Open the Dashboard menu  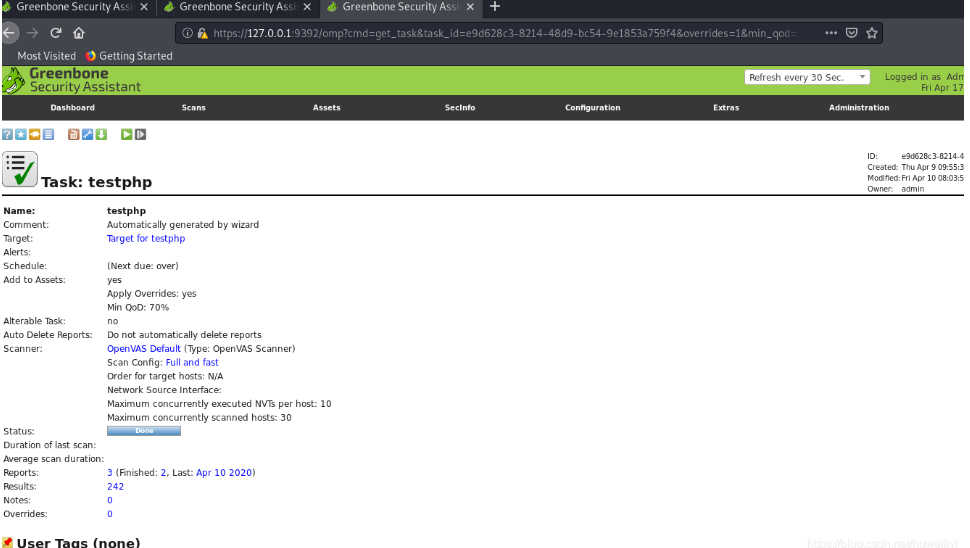click(72, 108)
